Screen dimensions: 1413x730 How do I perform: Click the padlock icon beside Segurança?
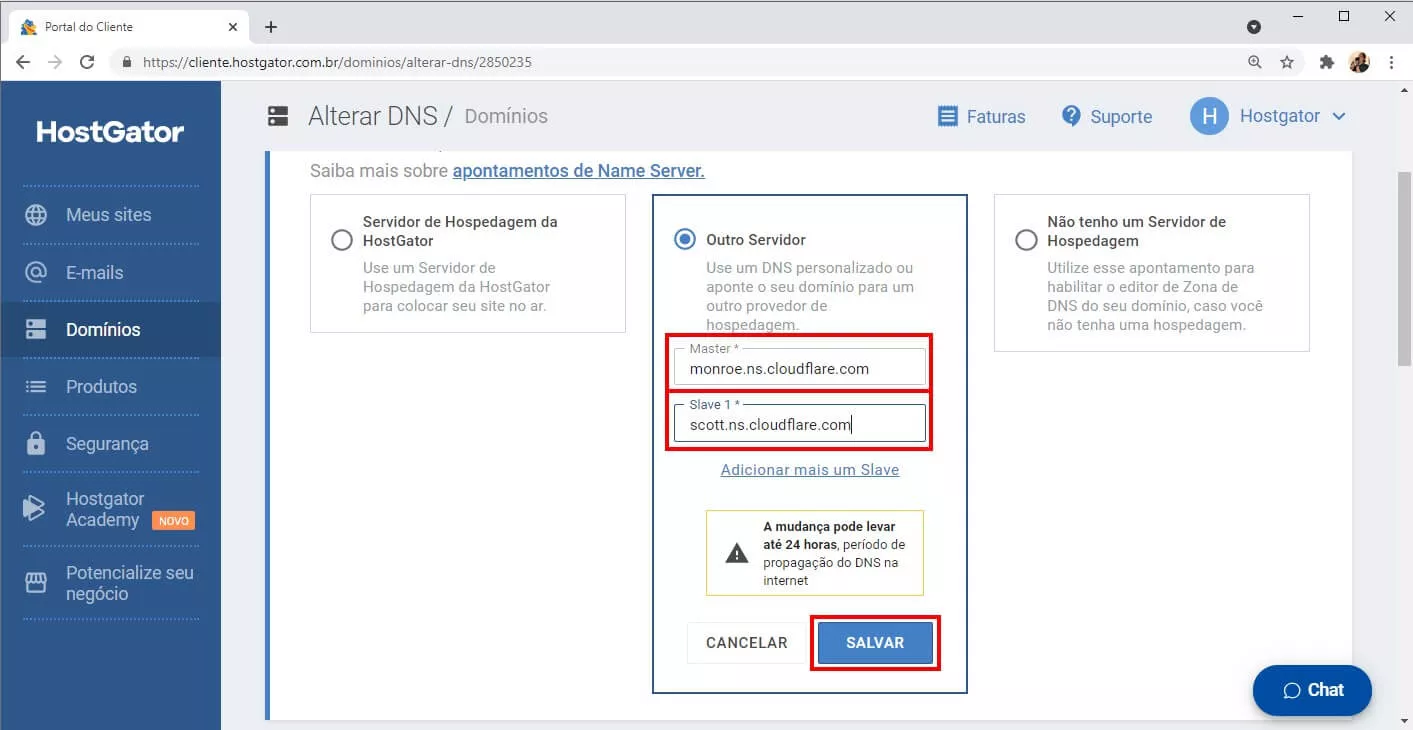tap(36, 443)
